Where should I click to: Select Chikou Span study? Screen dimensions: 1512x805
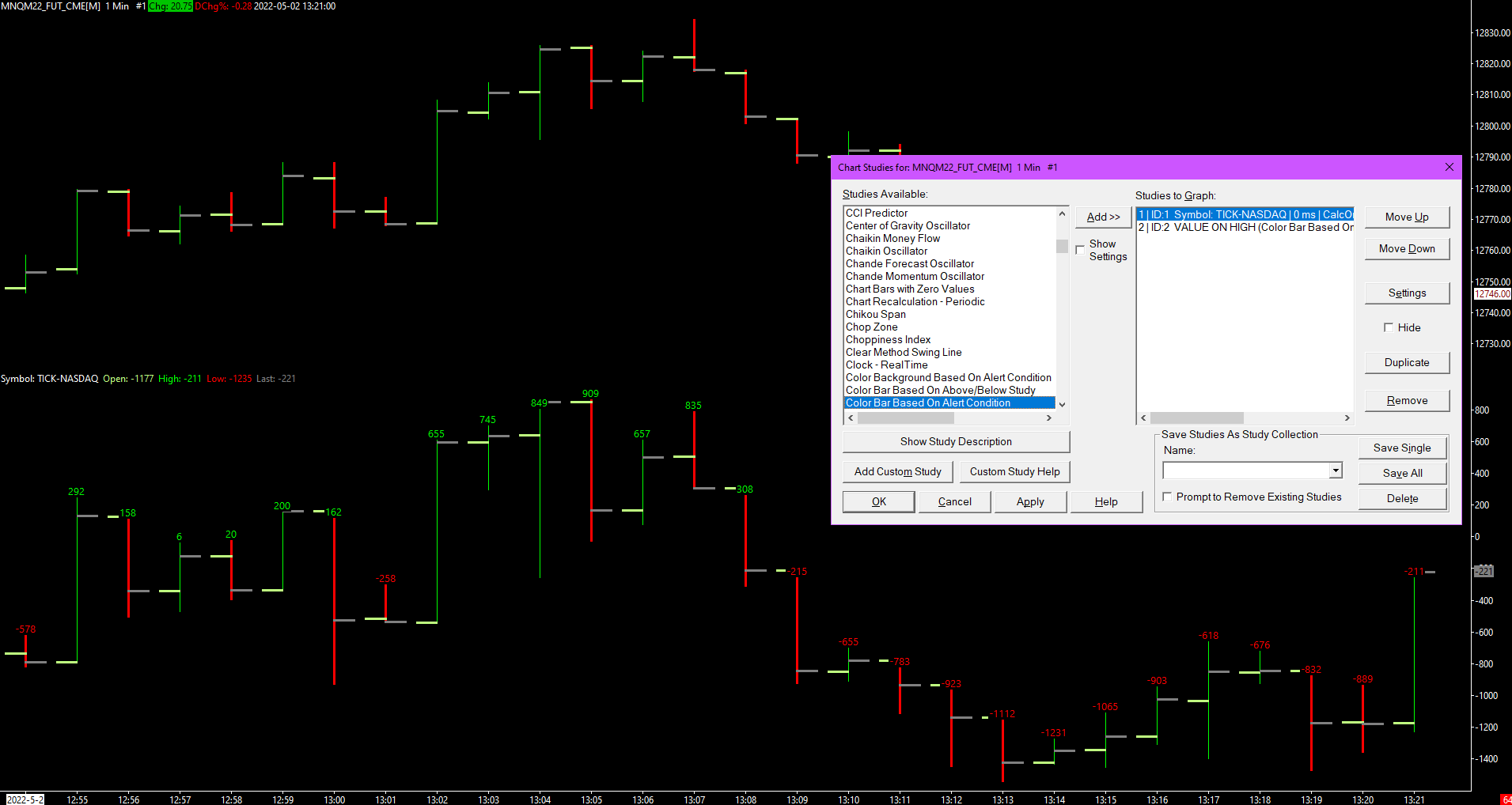click(x=949, y=314)
